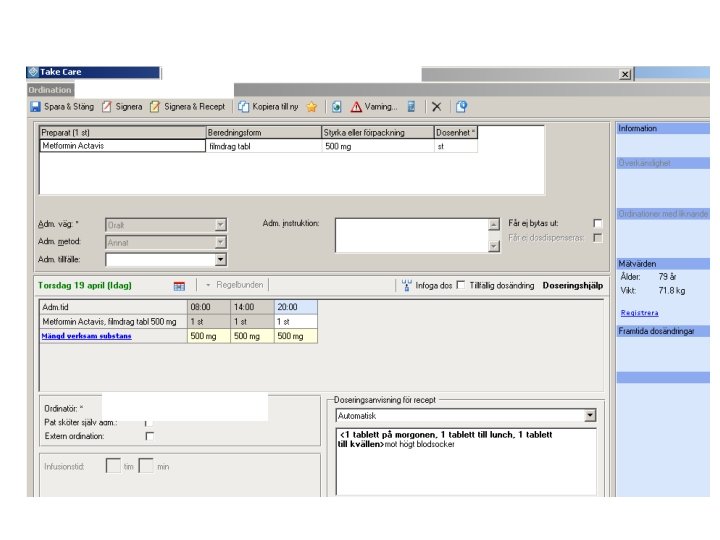Click the Take Care title bar icon
The height and width of the screenshot is (540, 720).
pyautogui.click(x=33, y=72)
